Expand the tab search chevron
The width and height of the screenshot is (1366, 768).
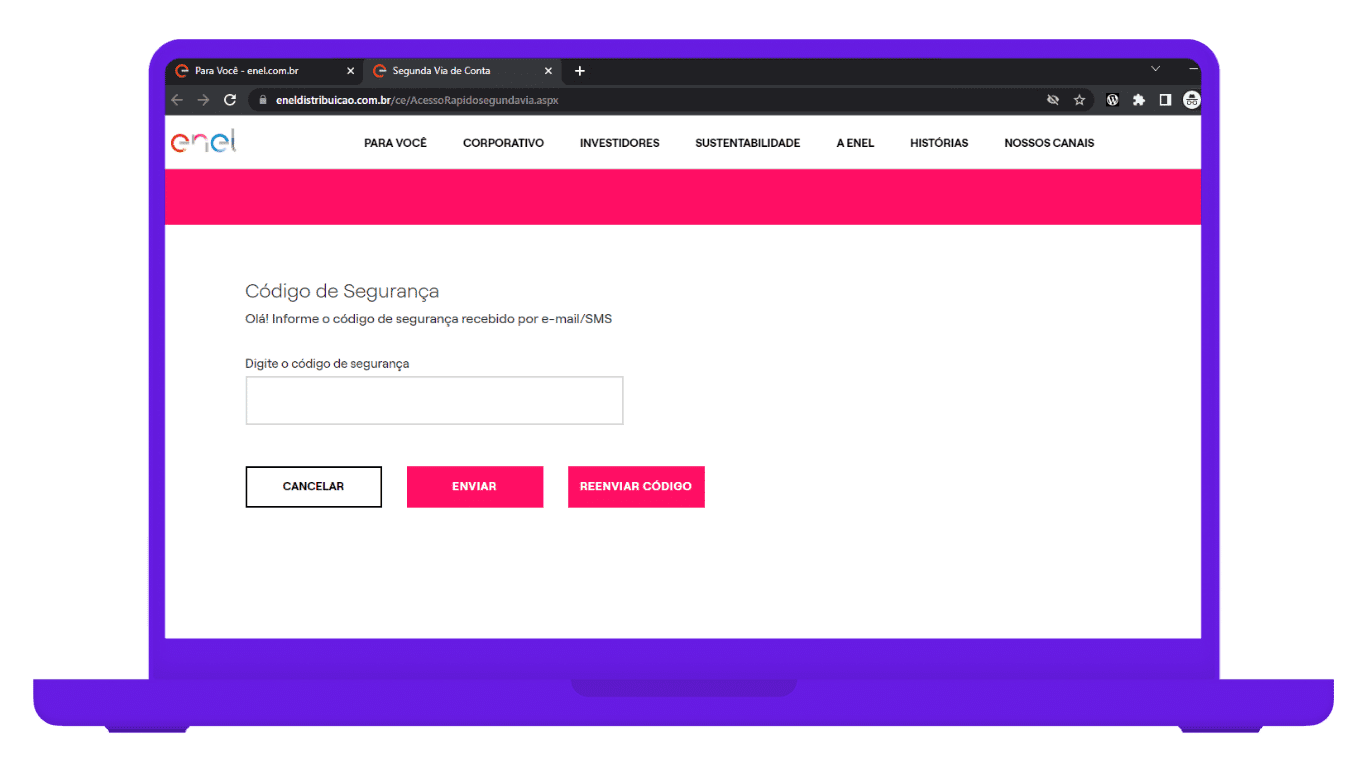click(x=1155, y=69)
